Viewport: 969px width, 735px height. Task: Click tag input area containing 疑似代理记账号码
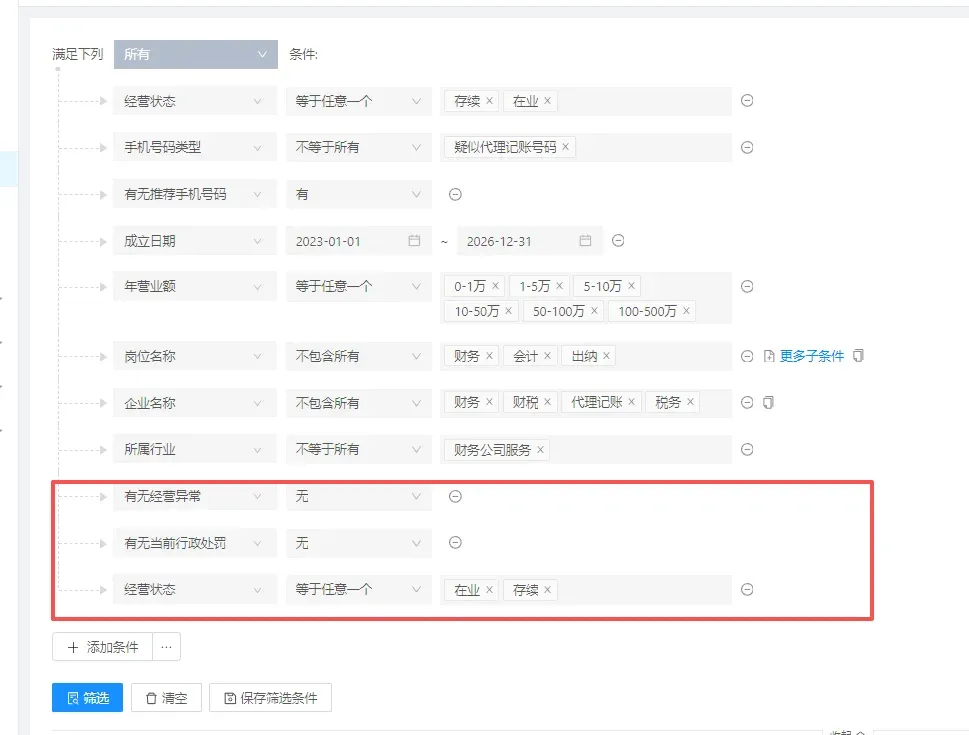pyautogui.click(x=586, y=147)
